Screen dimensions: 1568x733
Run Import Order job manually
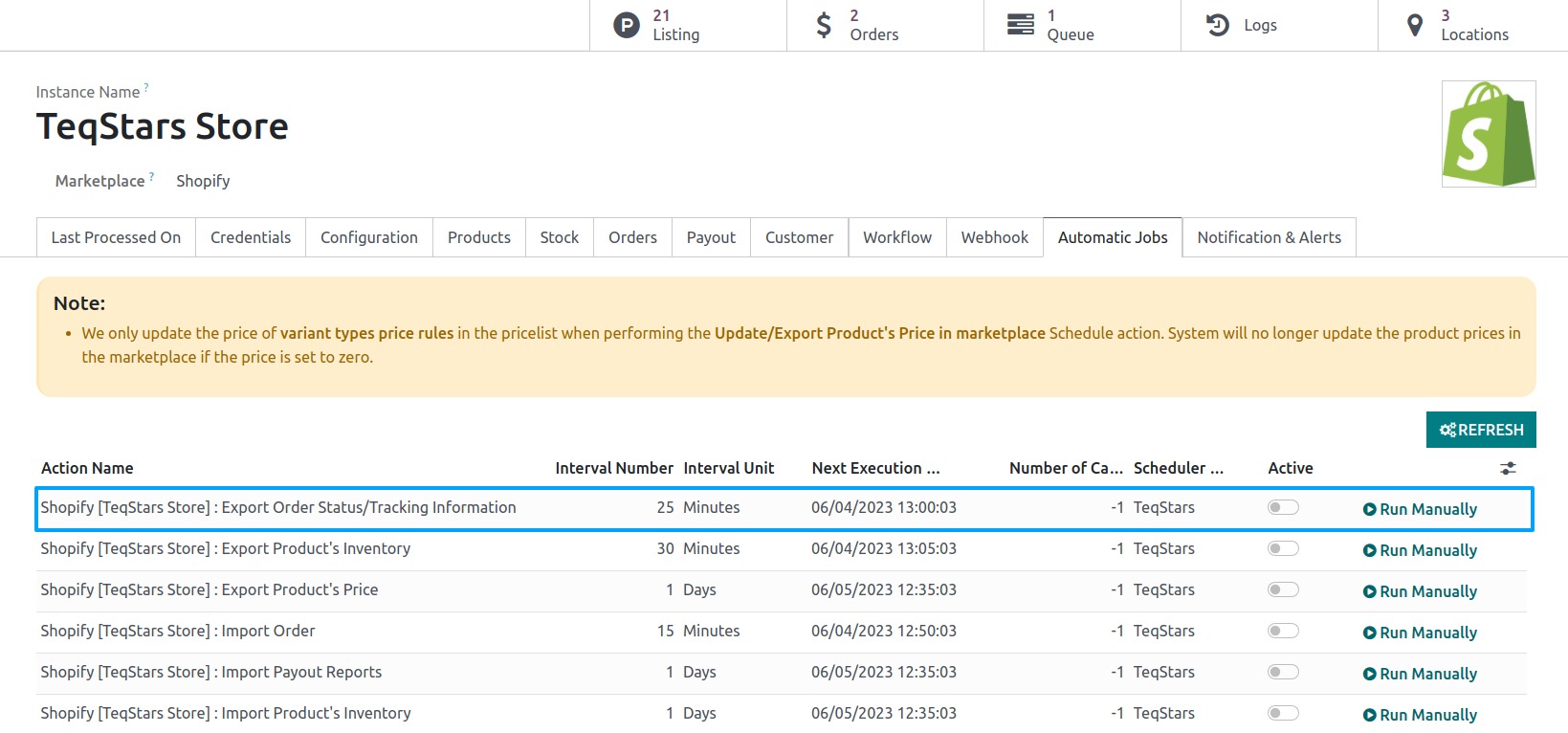(x=1420, y=633)
